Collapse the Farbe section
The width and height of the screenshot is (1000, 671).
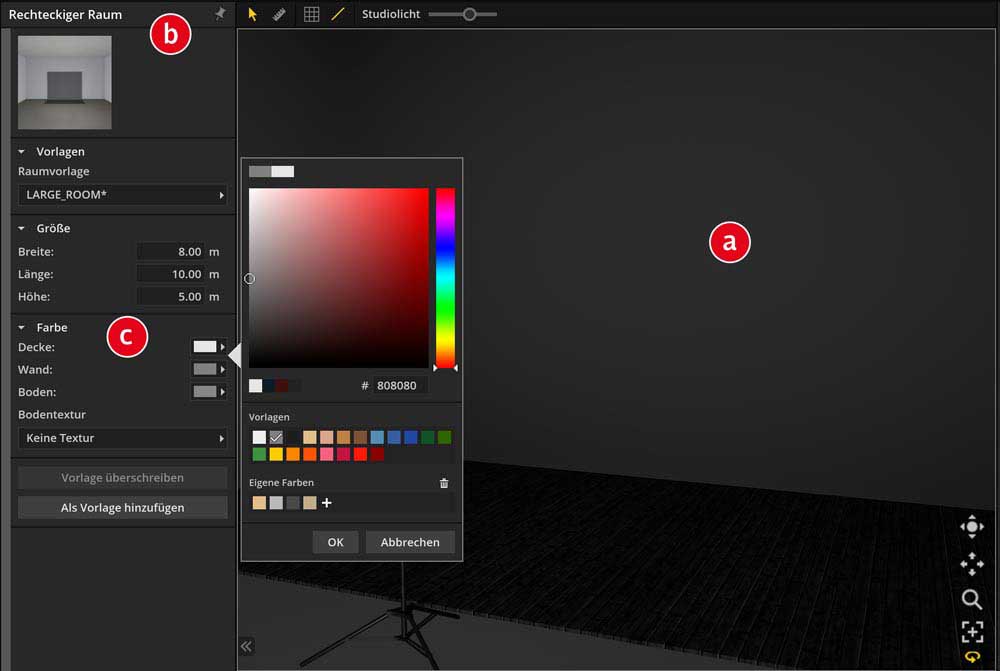pos(22,328)
